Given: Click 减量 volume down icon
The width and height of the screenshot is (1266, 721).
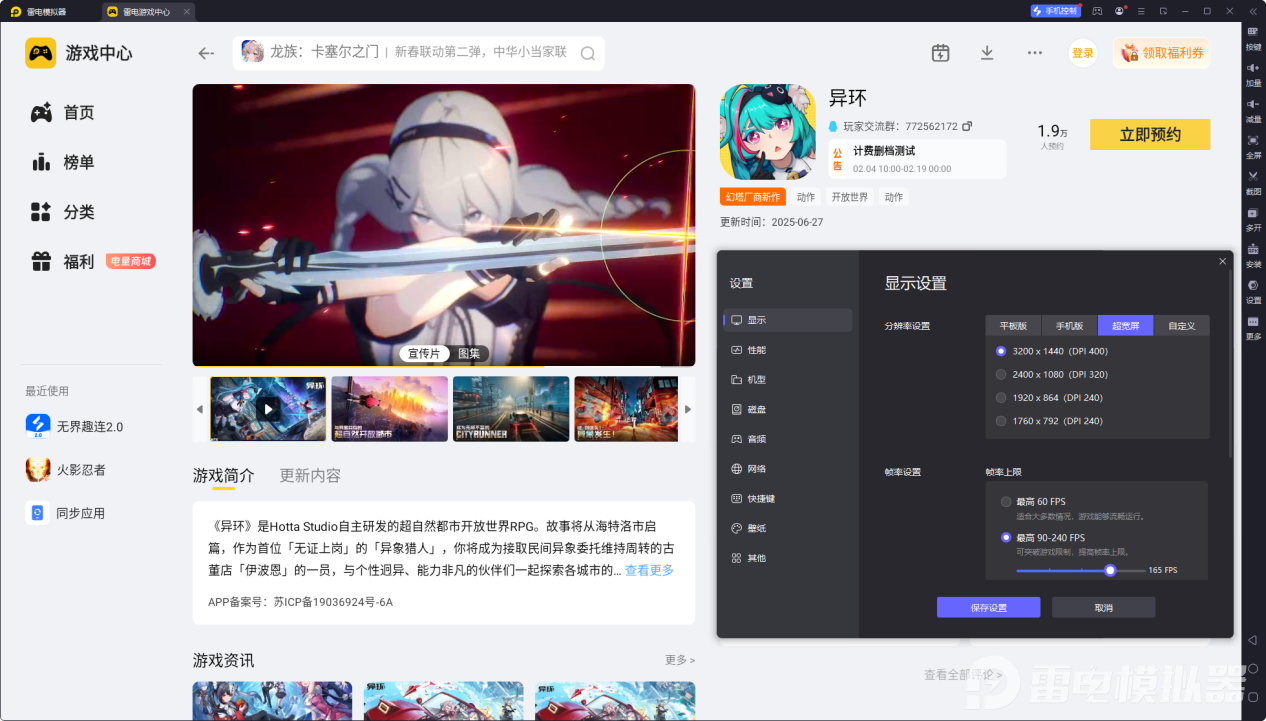Looking at the screenshot, I should (x=1253, y=109).
